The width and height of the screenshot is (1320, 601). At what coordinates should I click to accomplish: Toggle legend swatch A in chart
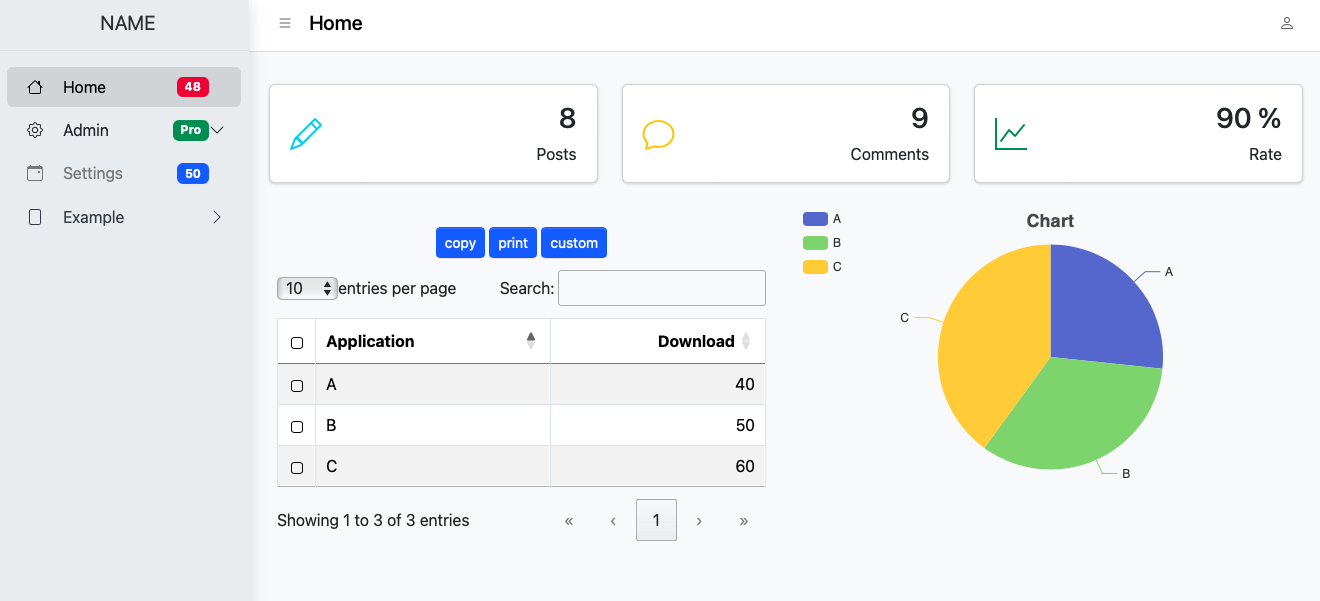(x=815, y=218)
